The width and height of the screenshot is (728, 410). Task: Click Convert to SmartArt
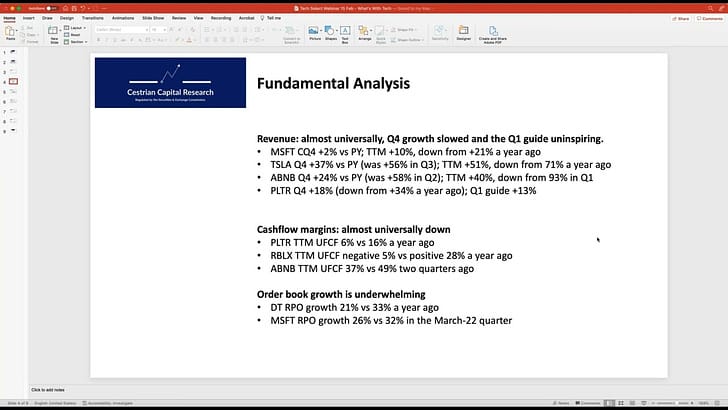[292, 35]
